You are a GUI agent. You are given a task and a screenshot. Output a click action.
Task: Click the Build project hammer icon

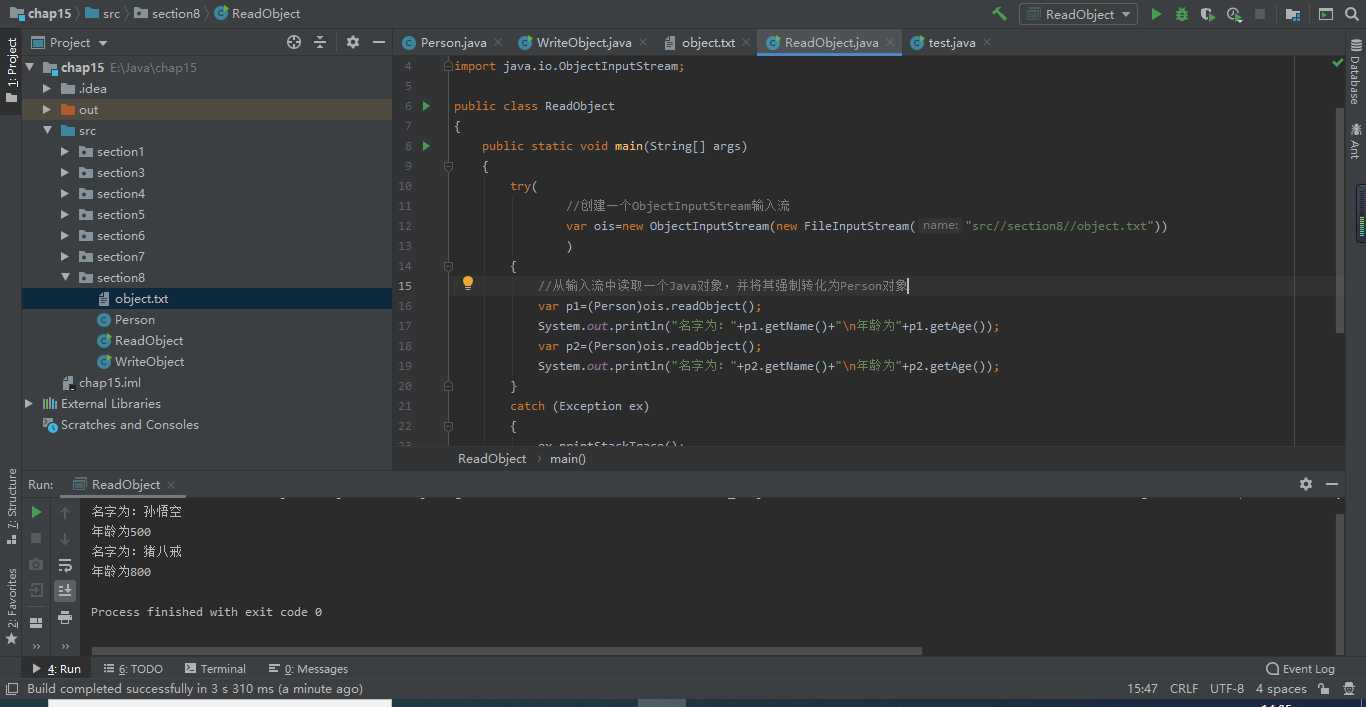click(999, 14)
